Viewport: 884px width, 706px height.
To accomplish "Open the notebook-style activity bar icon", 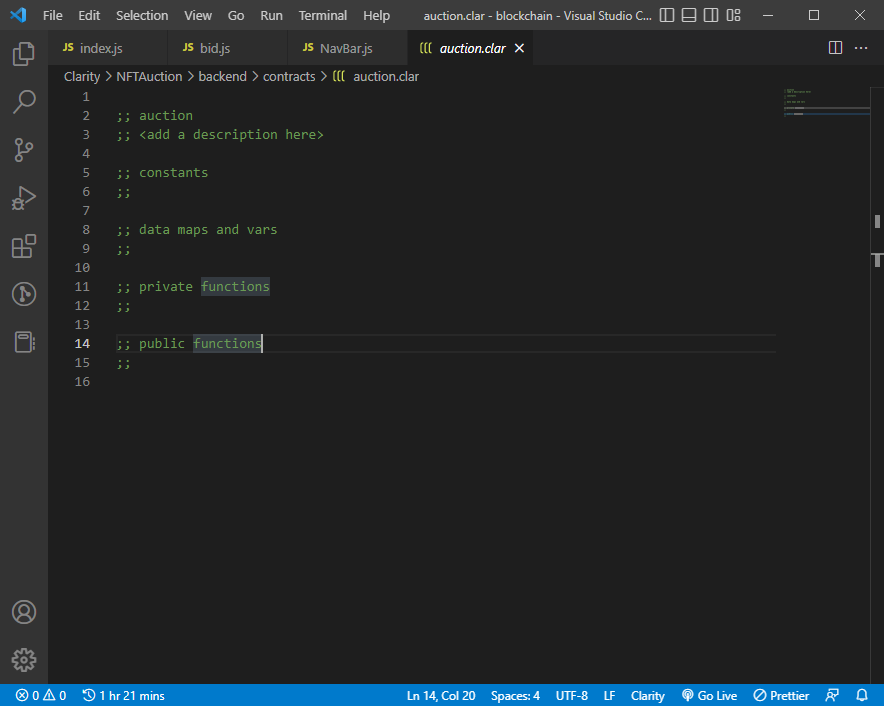I will [x=24, y=342].
